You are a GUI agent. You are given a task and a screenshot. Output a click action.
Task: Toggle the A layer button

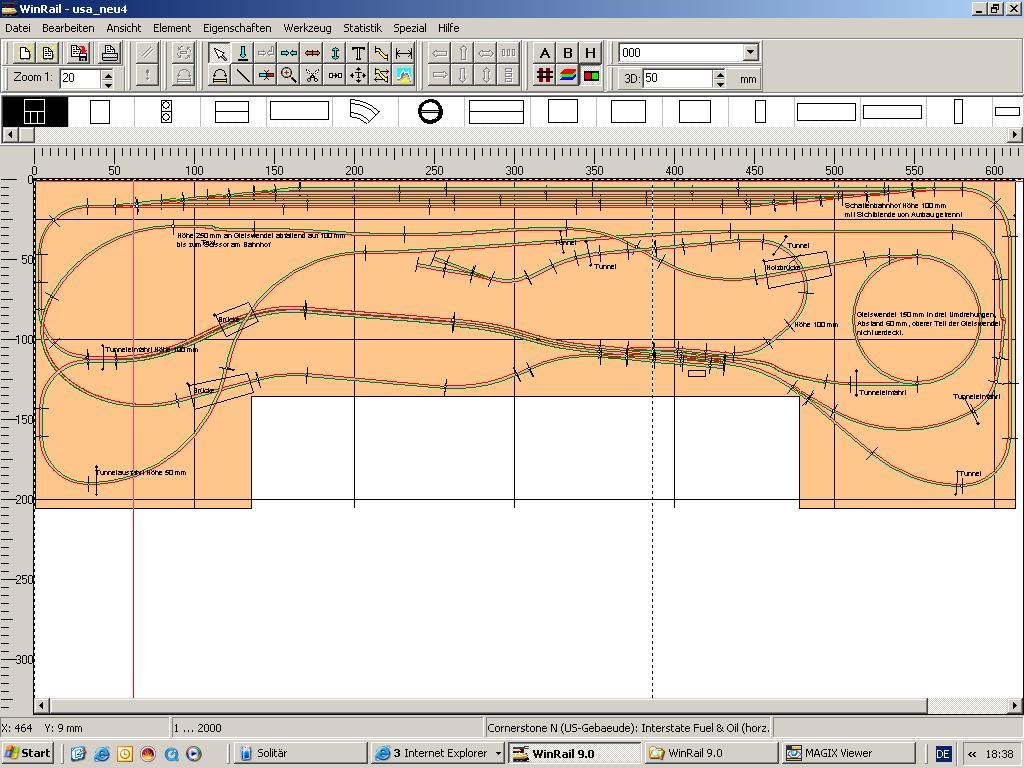pyautogui.click(x=544, y=53)
